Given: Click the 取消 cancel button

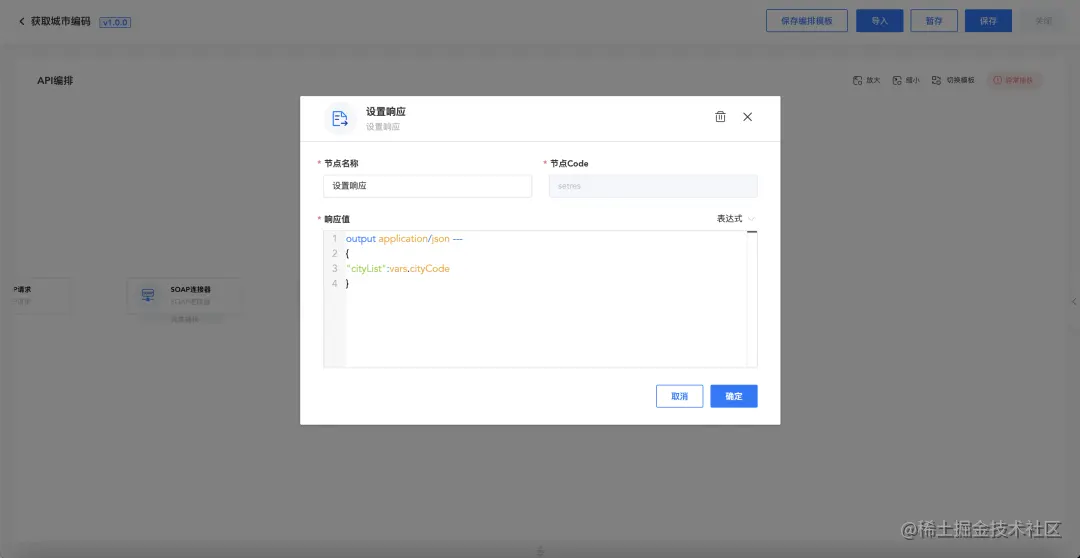Looking at the screenshot, I should point(679,396).
